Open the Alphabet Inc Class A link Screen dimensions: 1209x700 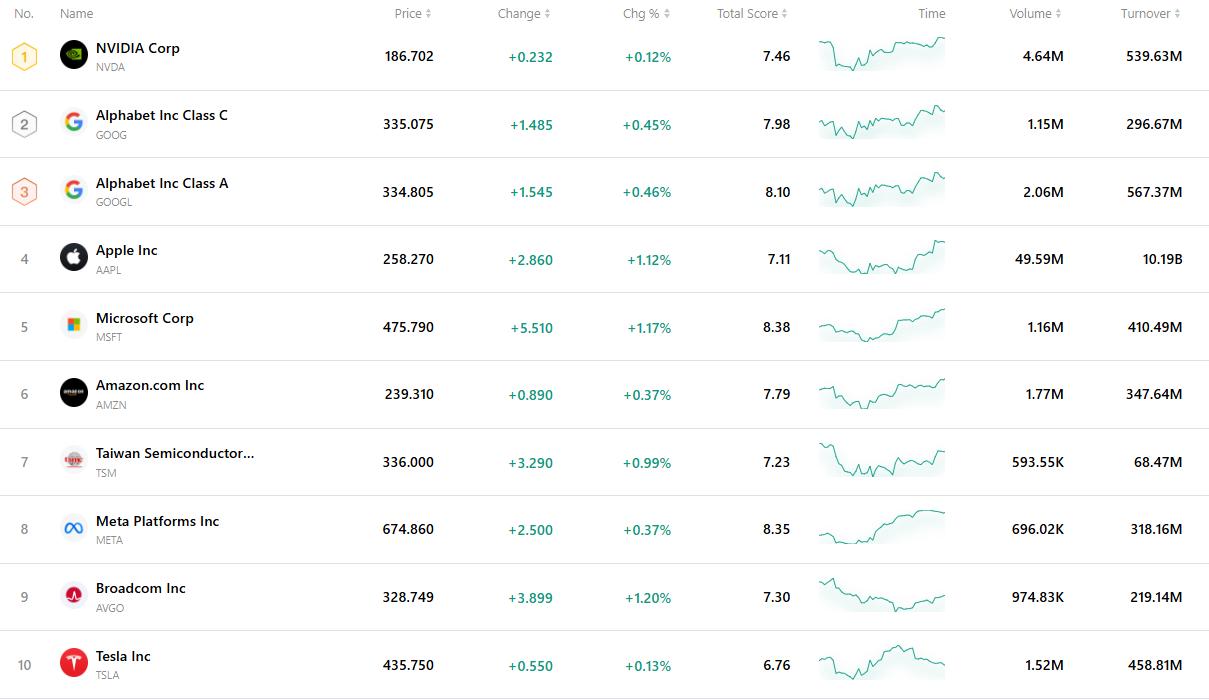click(x=162, y=183)
